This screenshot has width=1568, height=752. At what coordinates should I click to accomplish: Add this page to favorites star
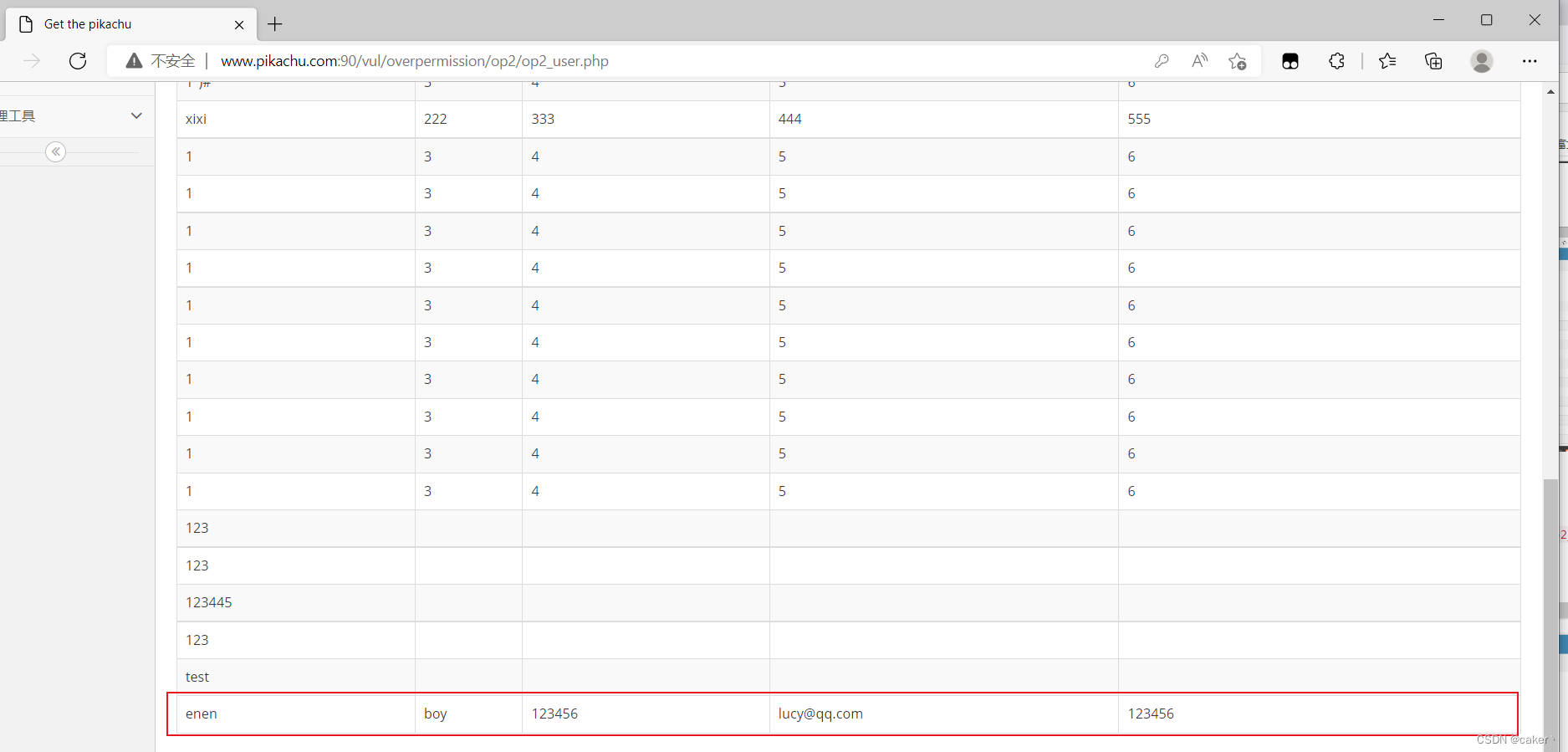[x=1238, y=61]
